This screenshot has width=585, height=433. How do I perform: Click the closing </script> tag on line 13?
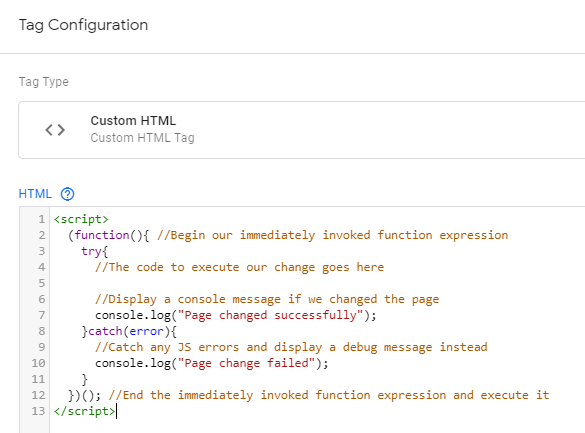[x=85, y=411]
